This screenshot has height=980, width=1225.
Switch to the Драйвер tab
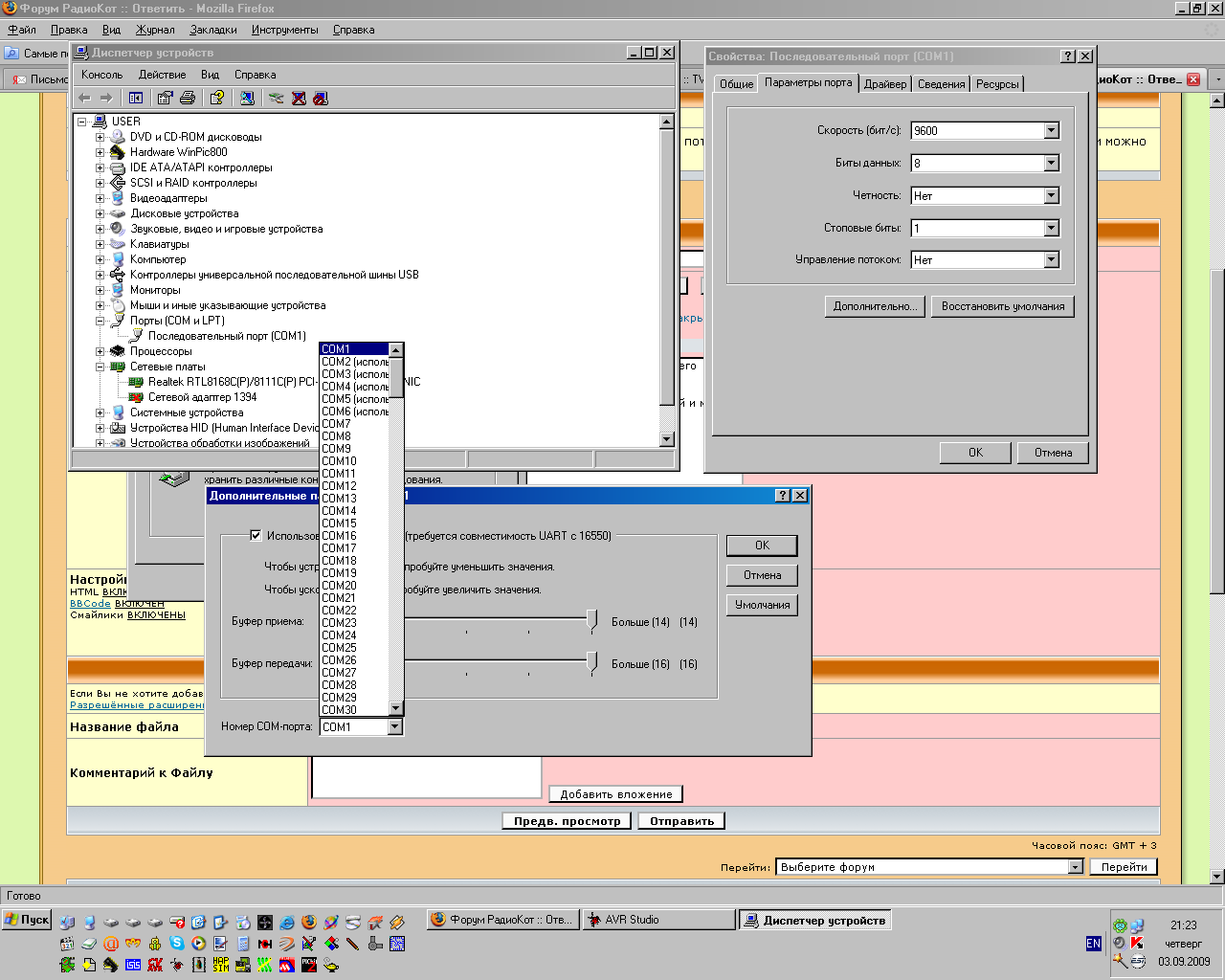[x=884, y=84]
